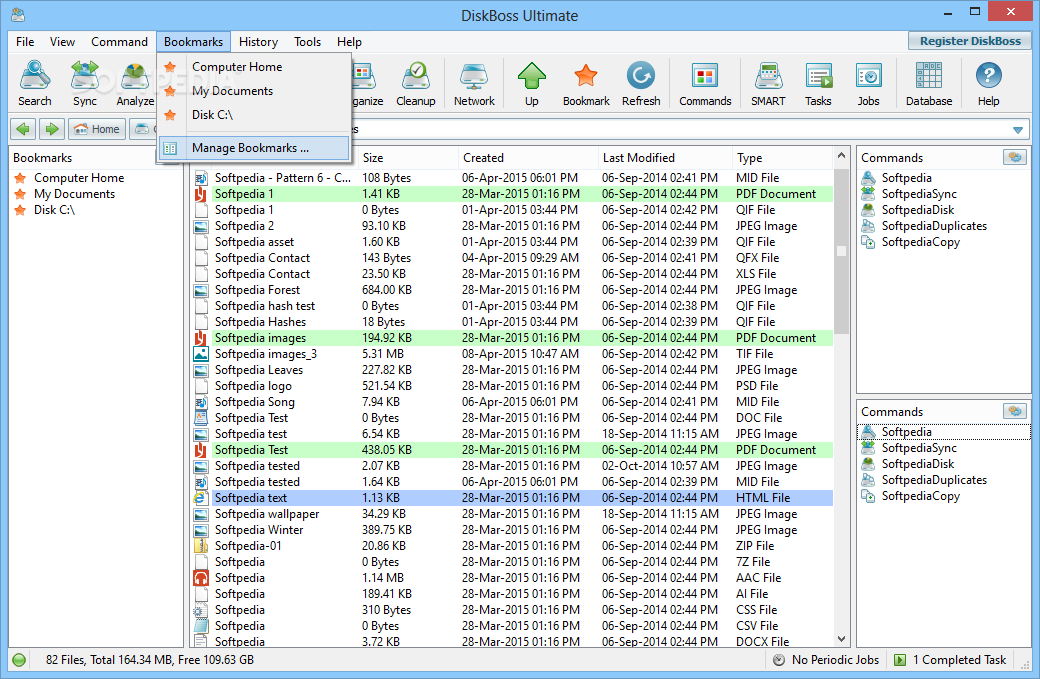Sort files by Type column
Viewport: 1040px width, 679px height.
(x=782, y=158)
